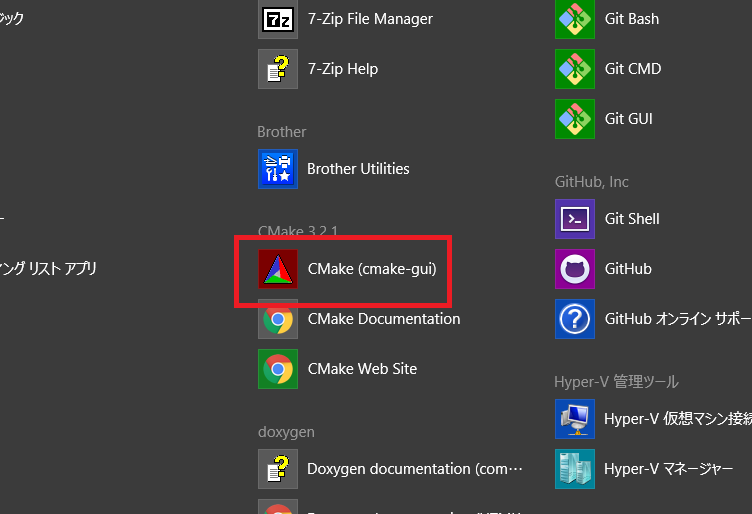Open the 7-Zip File Manager icon
Screen dimensions: 752x514
tap(278, 19)
